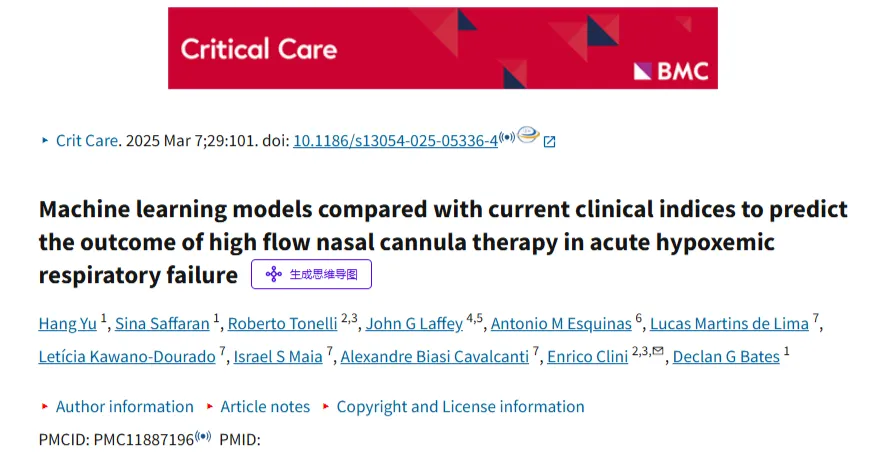
Task: Open author Letícia Kawano-Dourado's link
Action: 127,356
